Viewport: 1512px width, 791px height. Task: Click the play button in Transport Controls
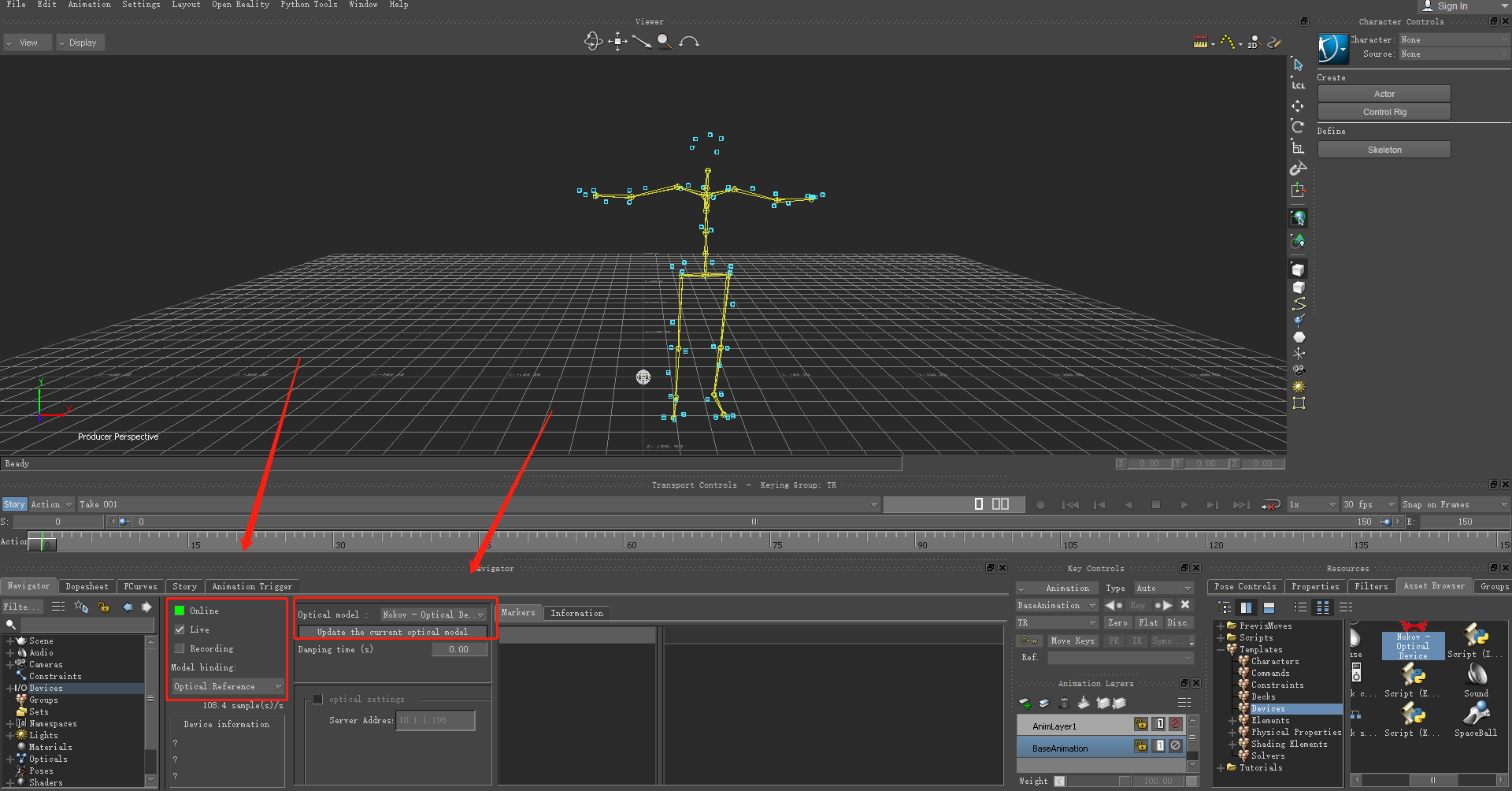[1184, 504]
